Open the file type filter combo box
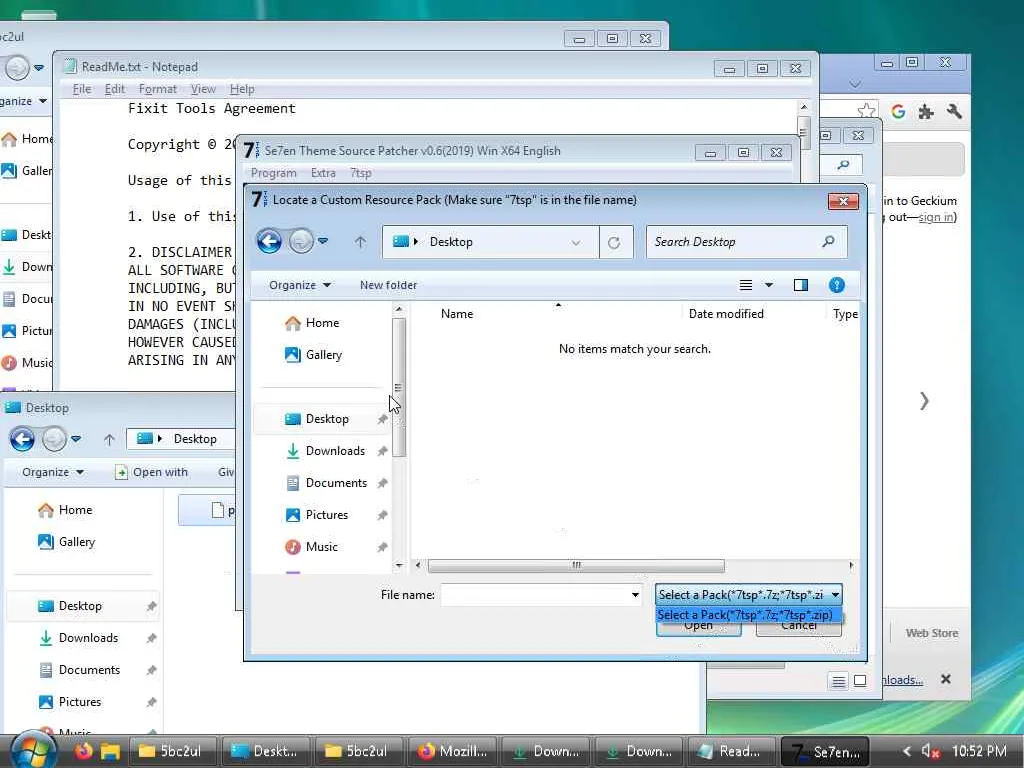Viewport: 1024px width, 768px height. click(748, 595)
